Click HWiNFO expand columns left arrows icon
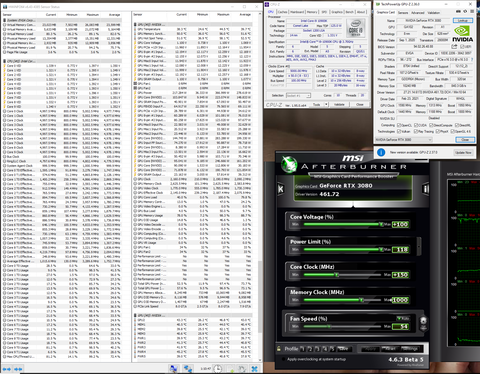Image resolution: width=480 pixels, height=374 pixels. [x=7, y=369]
